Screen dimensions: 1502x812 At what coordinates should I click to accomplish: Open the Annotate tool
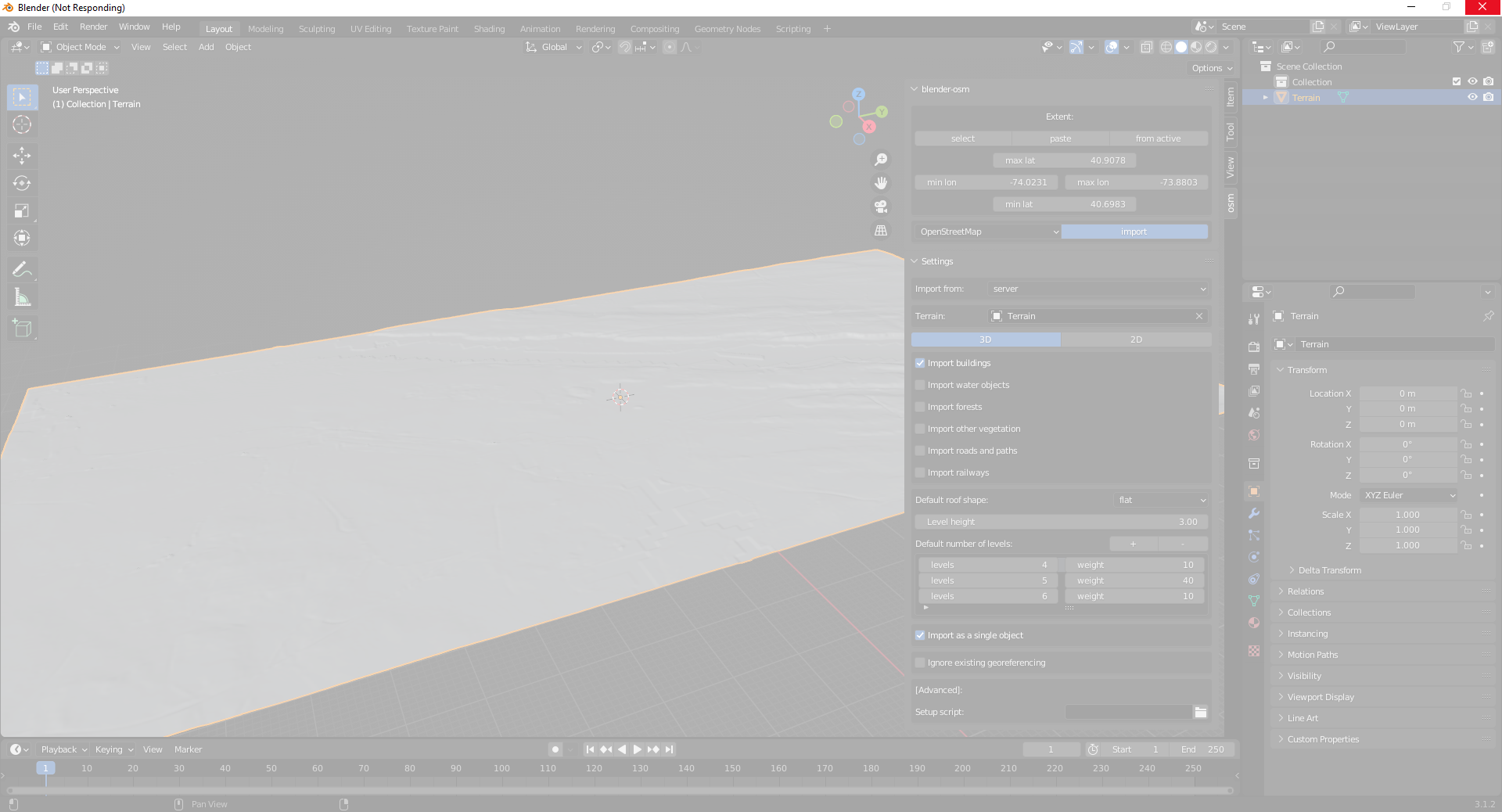click(23, 269)
